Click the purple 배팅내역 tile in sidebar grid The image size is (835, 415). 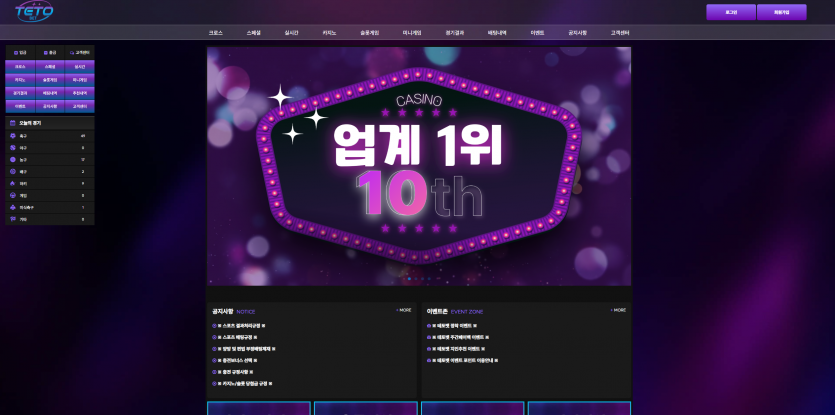(x=50, y=93)
